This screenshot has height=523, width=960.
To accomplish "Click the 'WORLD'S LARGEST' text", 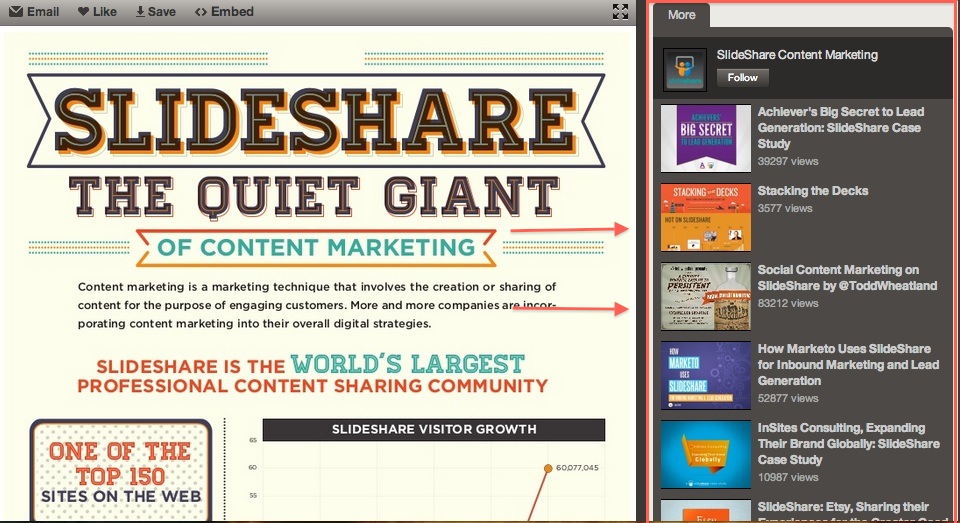I will (x=408, y=364).
